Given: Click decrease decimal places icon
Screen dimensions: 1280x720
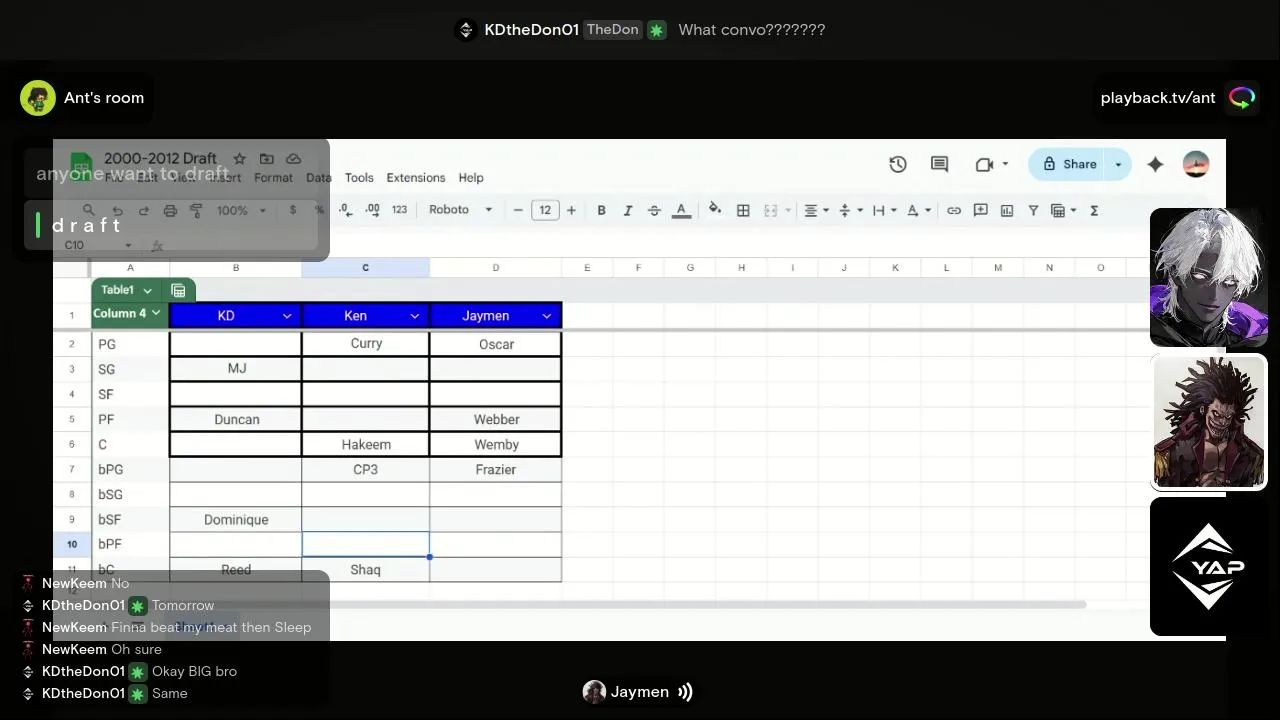Looking at the screenshot, I should pyautogui.click(x=345, y=210).
